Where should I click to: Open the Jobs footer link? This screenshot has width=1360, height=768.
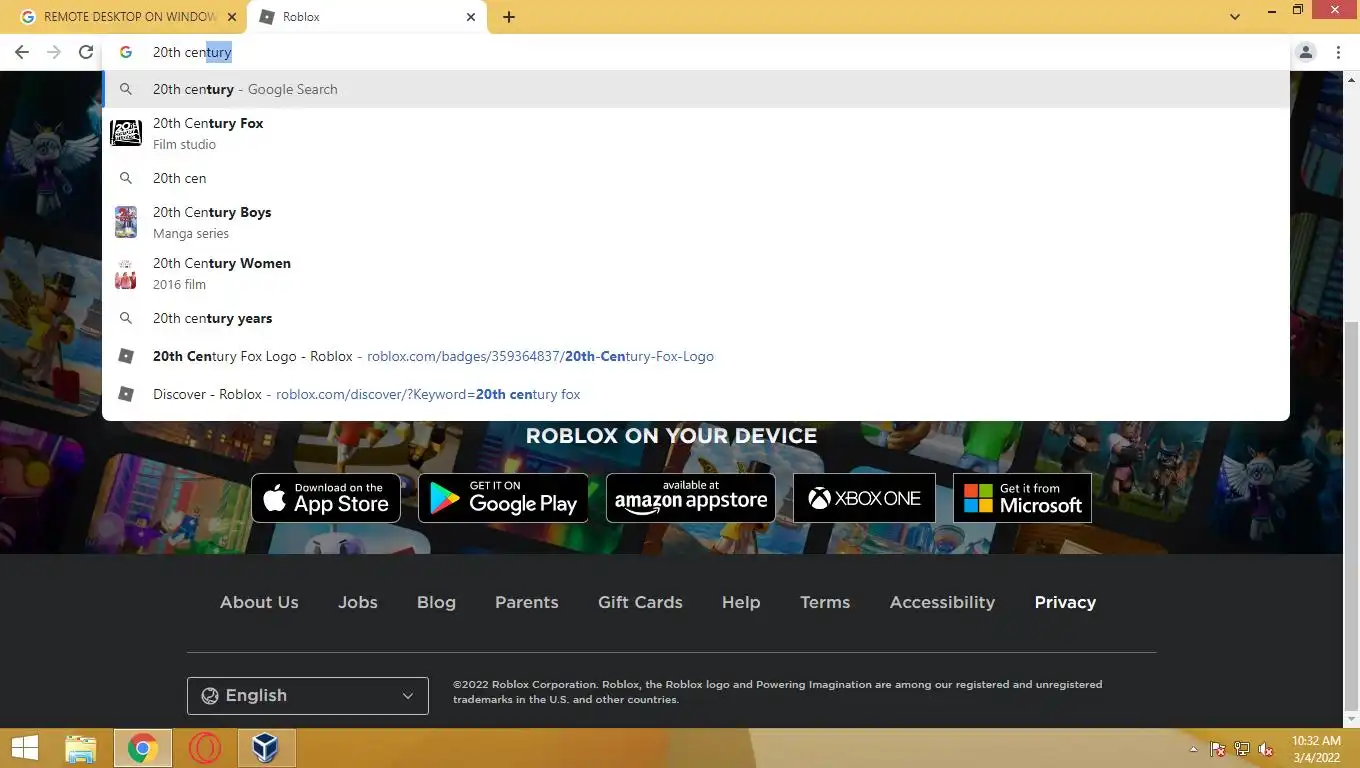point(358,602)
